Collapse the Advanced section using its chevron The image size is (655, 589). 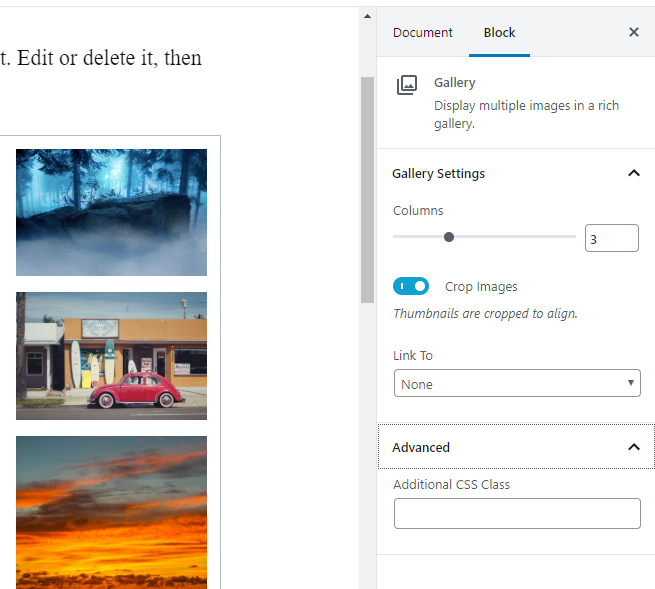(x=633, y=447)
